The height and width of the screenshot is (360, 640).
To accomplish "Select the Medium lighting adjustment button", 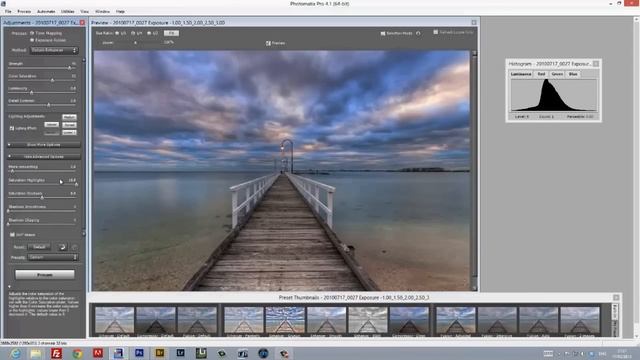I will click(69, 117).
